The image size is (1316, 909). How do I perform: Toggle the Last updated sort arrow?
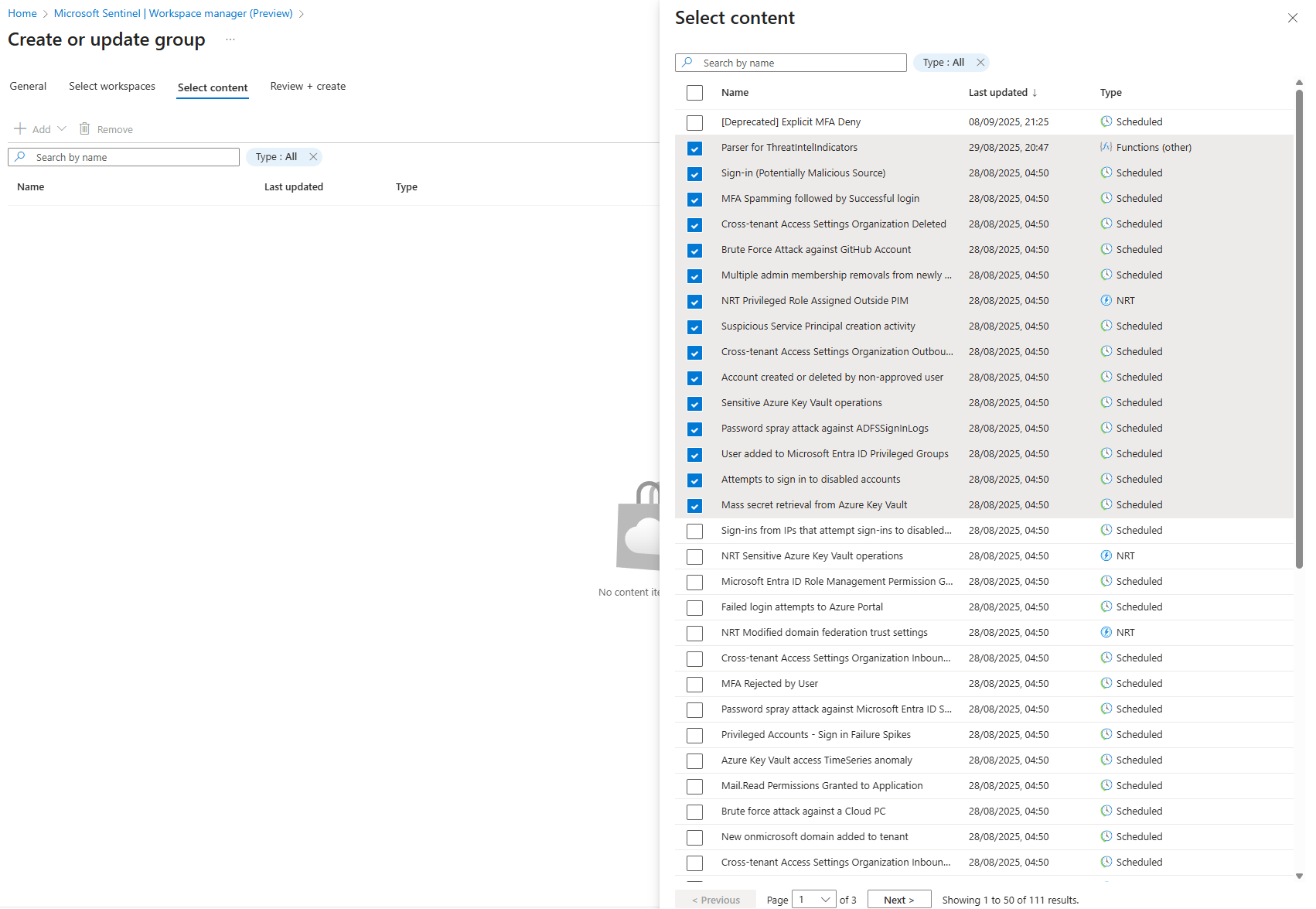(x=1036, y=92)
